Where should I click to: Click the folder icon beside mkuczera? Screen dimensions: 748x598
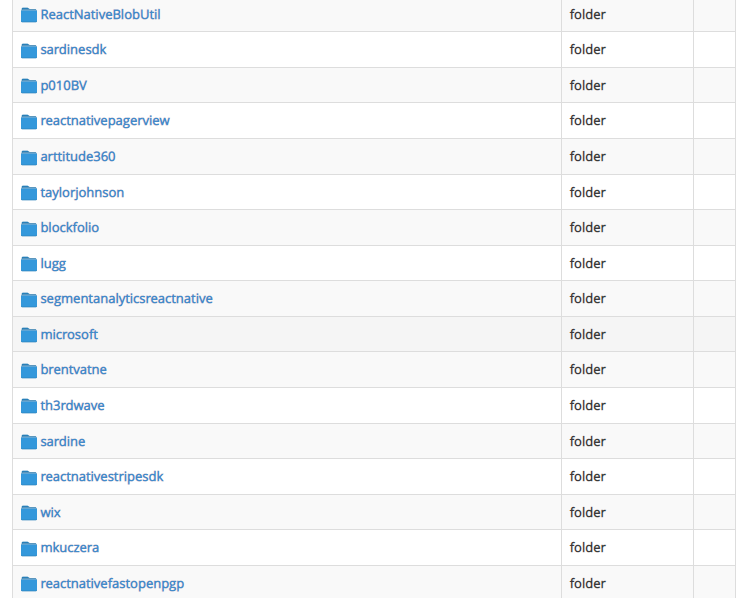pyautogui.click(x=29, y=548)
